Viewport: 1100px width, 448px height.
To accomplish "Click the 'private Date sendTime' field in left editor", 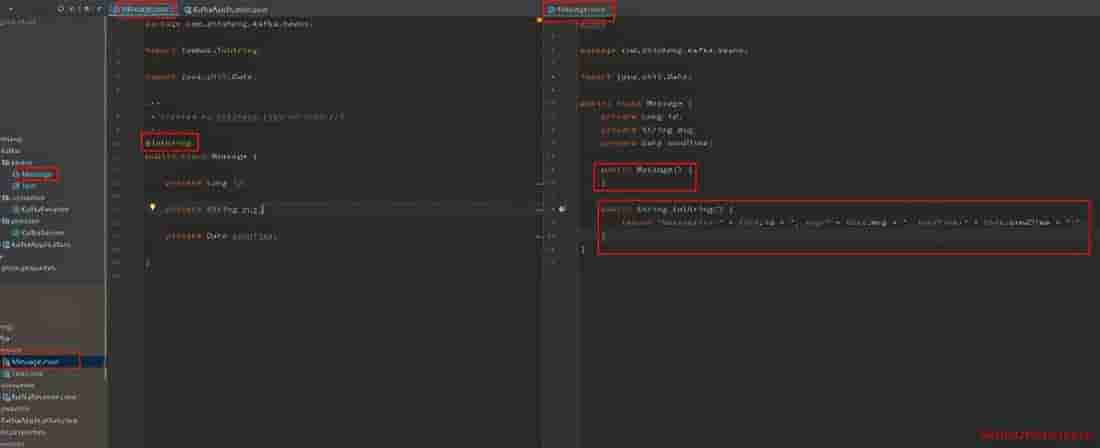I will [220, 236].
